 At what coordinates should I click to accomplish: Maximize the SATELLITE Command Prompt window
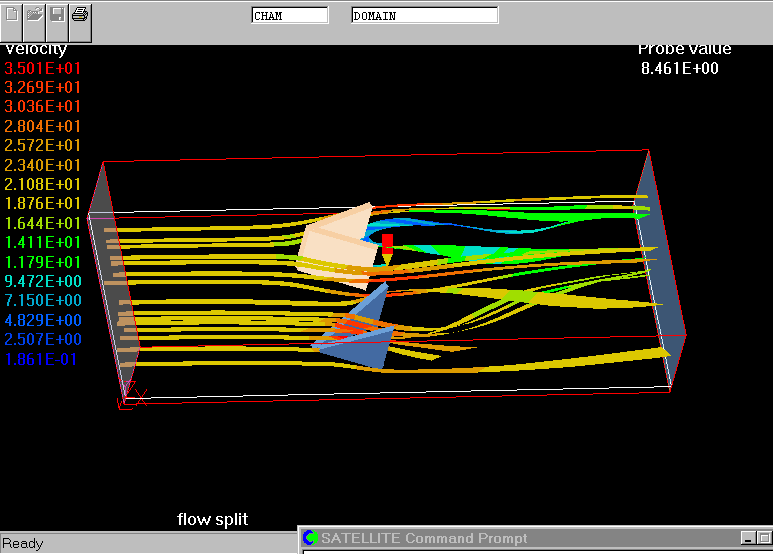[764, 539]
